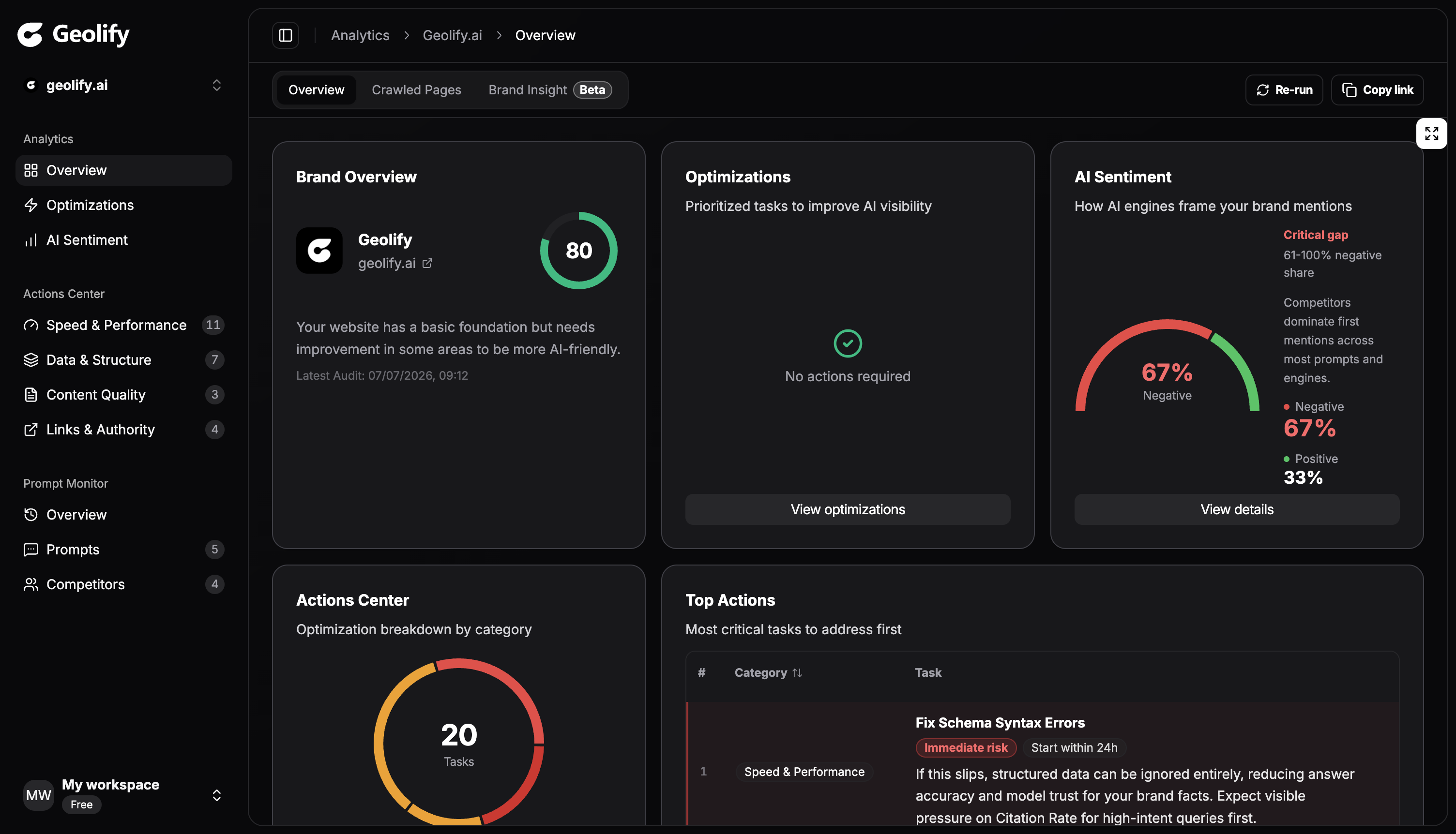The width and height of the screenshot is (1456, 834).
Task: Click the AI Sentiment bar chart icon
Action: tap(31, 240)
